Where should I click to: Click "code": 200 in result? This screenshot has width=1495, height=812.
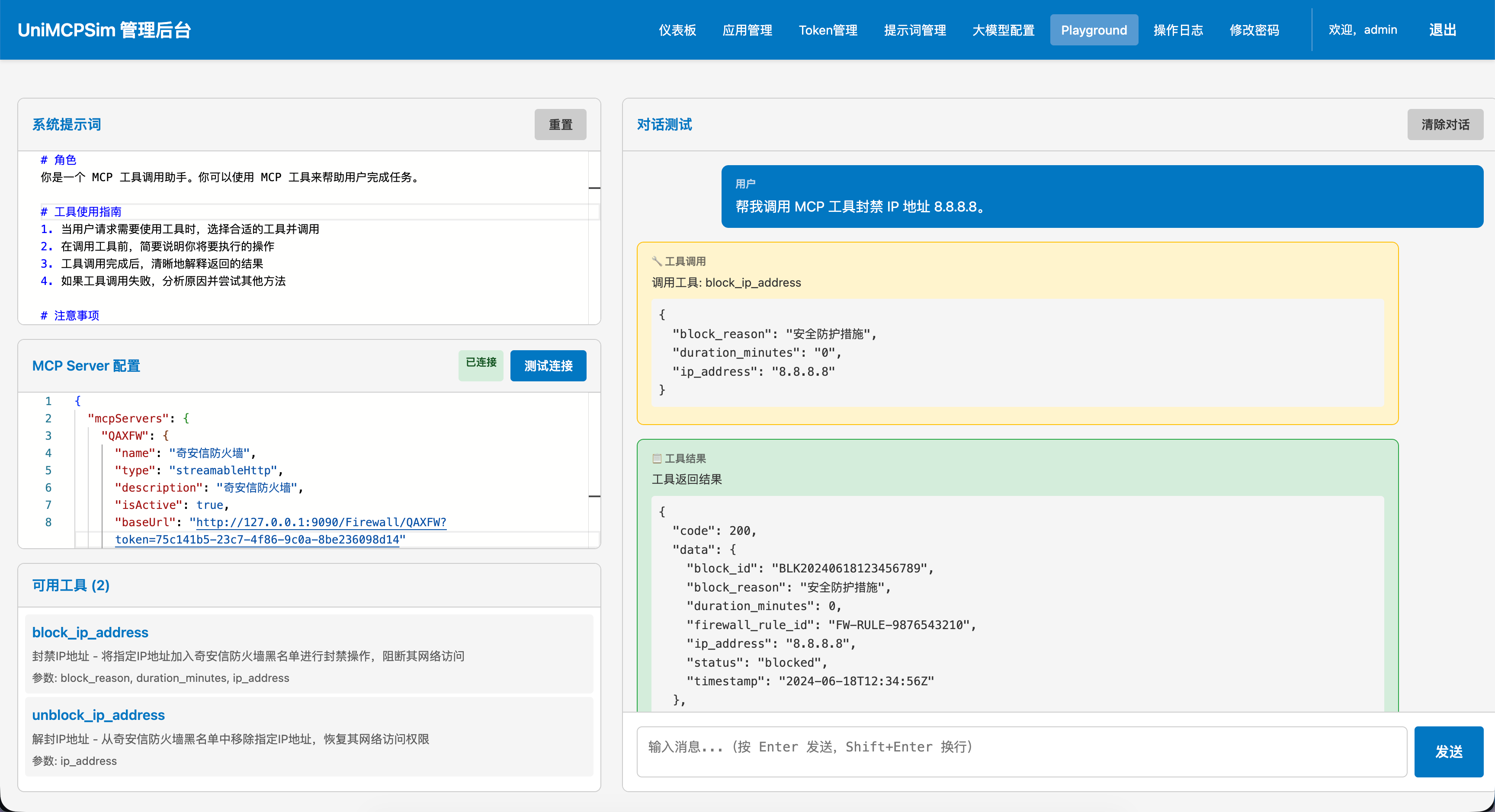[x=714, y=531]
